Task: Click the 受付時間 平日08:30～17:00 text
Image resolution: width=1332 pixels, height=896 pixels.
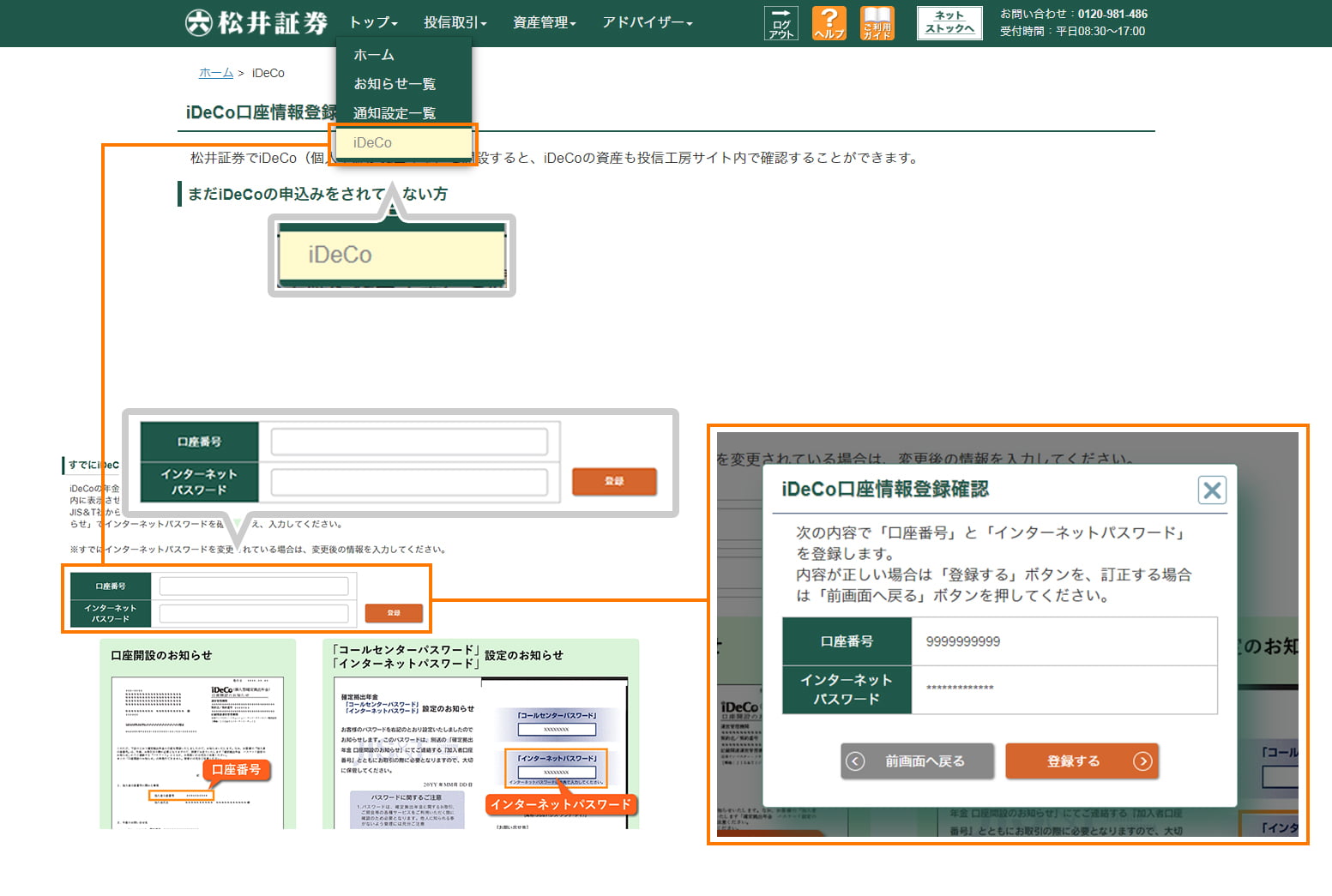Action: coord(1072,31)
